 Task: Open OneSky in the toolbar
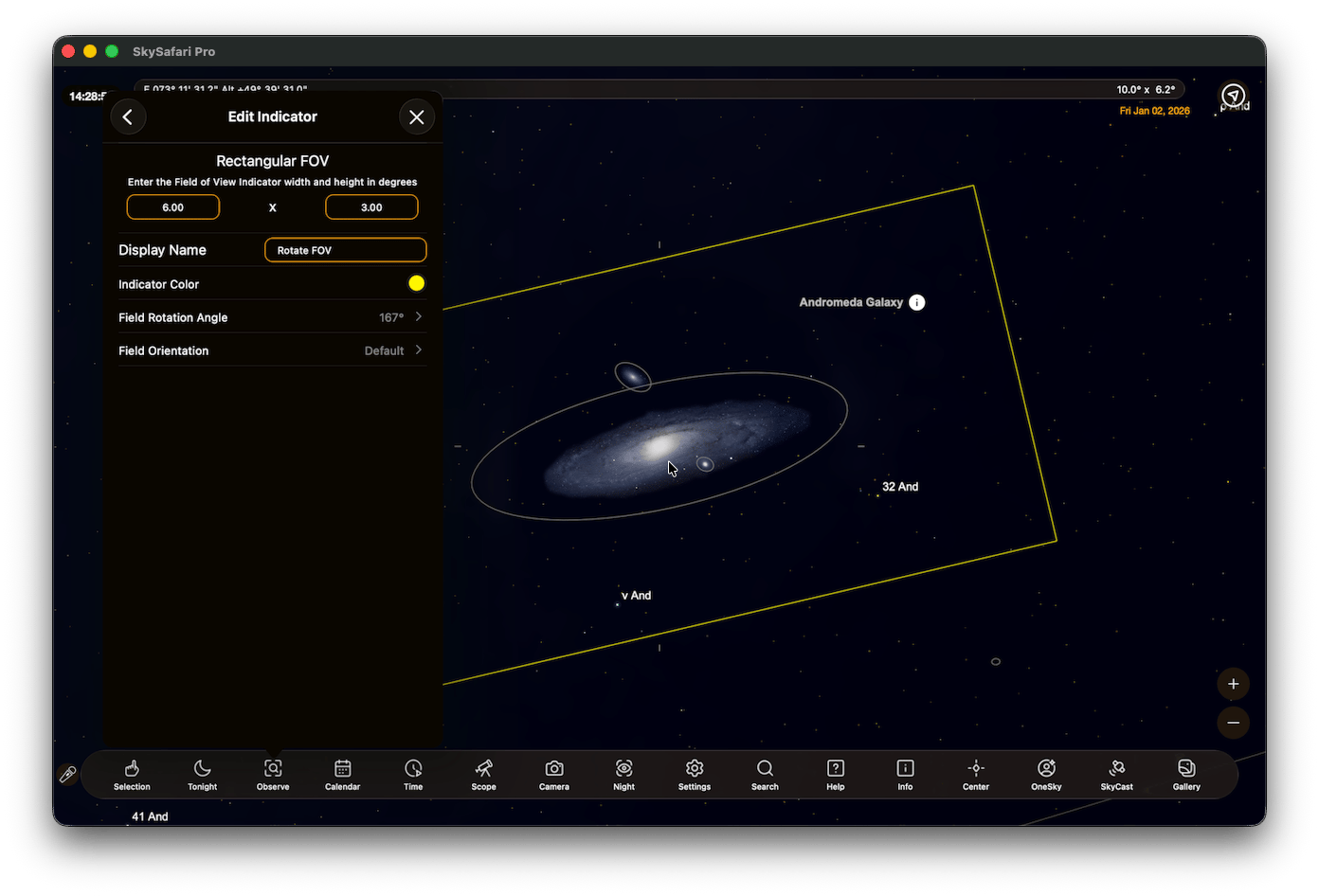(x=1046, y=775)
